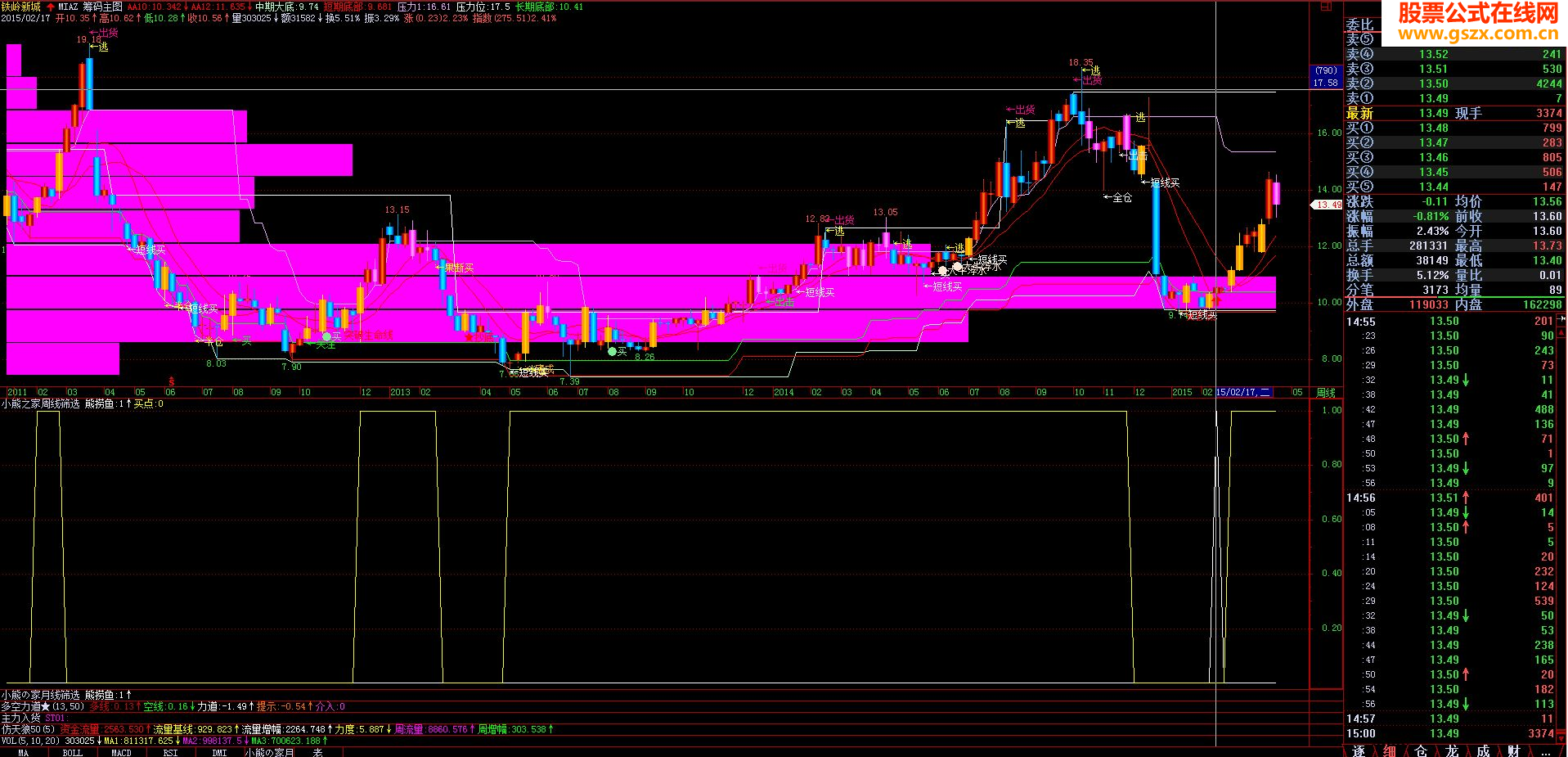Viewport: 1568px width, 757px height.
Task: Select the 卖③ row price 13.51
Action: tap(1434, 69)
